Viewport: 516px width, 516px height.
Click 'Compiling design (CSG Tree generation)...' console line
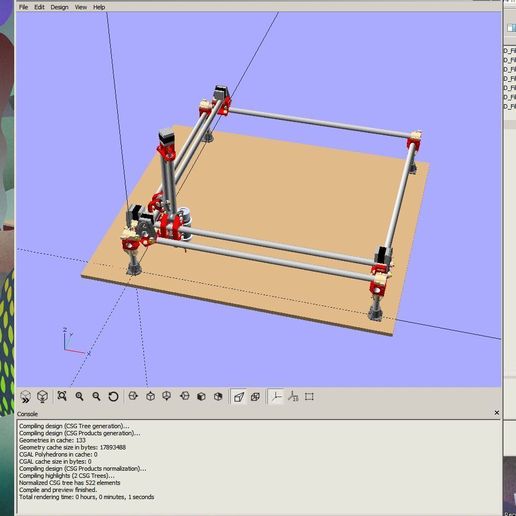point(74,426)
